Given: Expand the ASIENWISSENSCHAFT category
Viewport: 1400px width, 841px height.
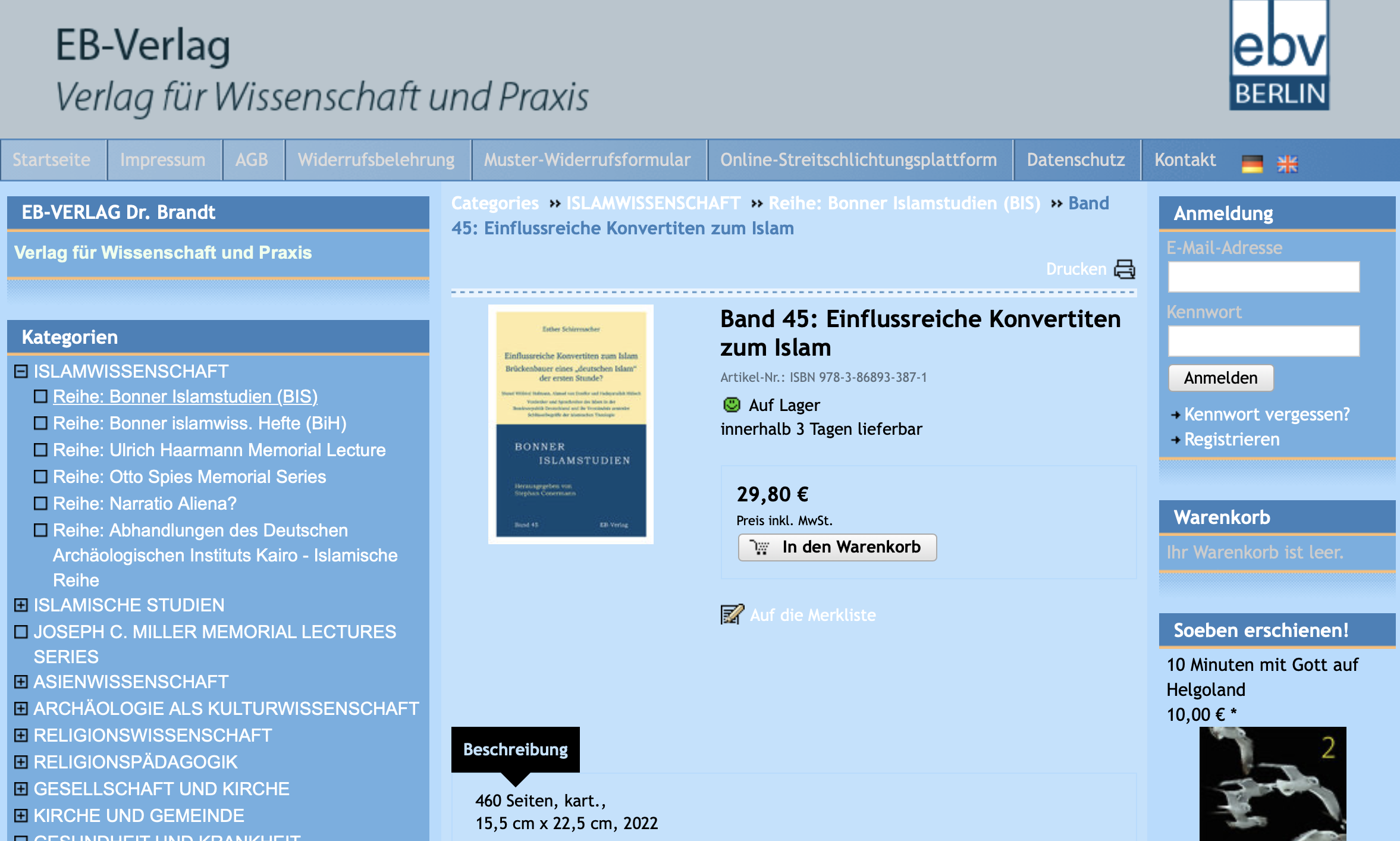Looking at the screenshot, I should [21, 682].
